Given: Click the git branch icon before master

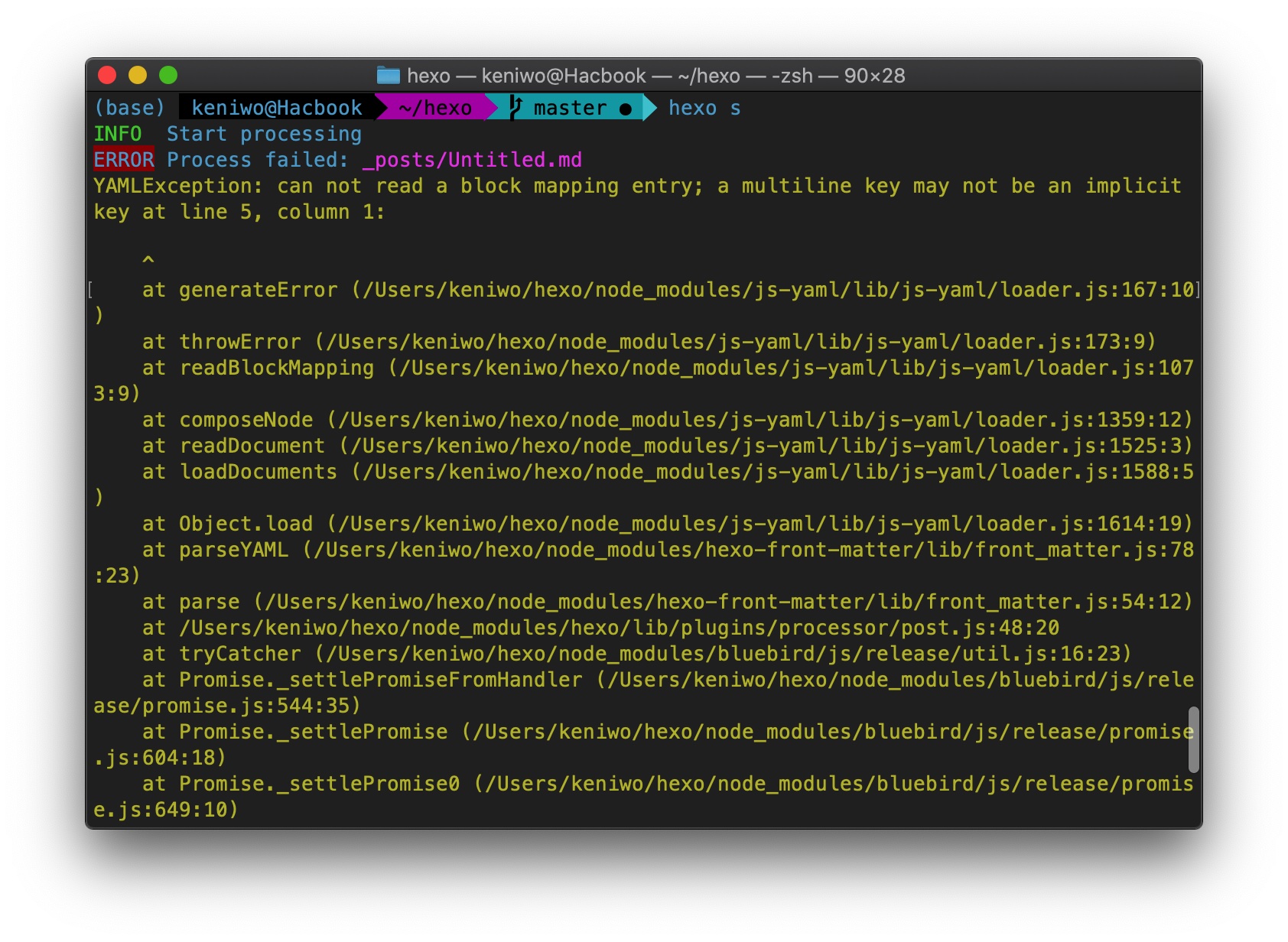Looking at the screenshot, I should point(516,108).
